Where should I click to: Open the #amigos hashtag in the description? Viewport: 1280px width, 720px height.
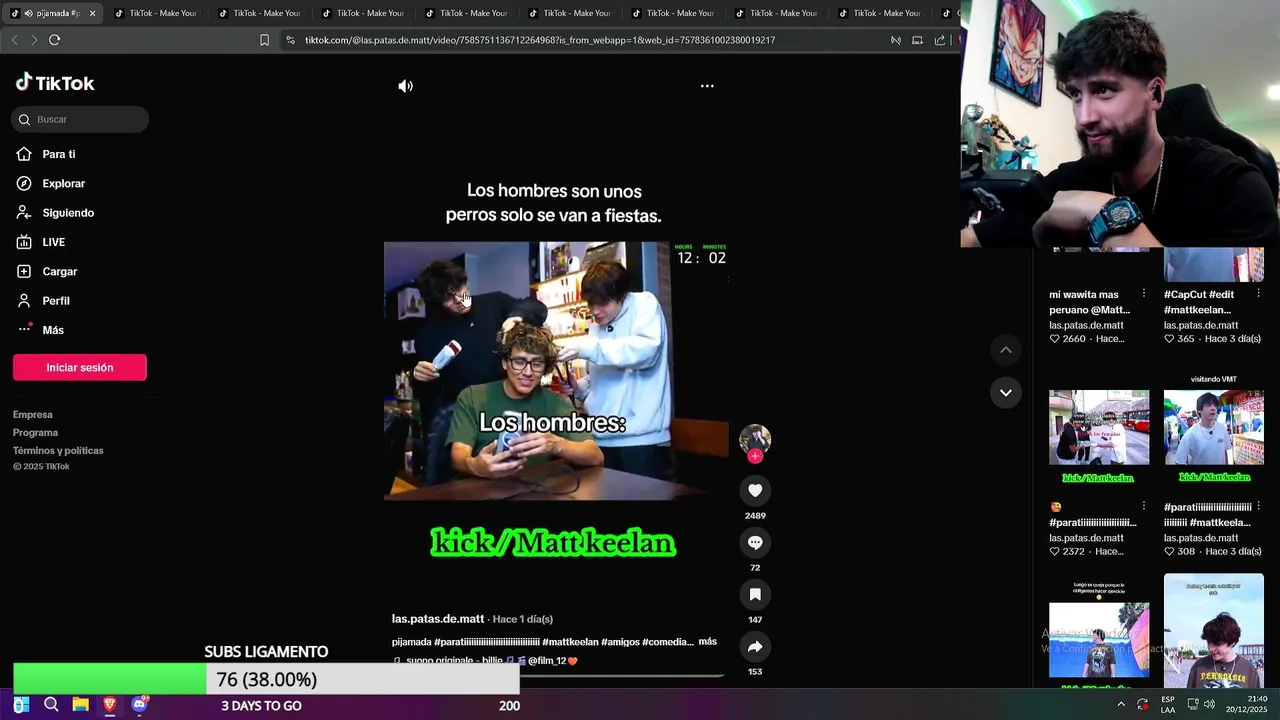point(620,642)
